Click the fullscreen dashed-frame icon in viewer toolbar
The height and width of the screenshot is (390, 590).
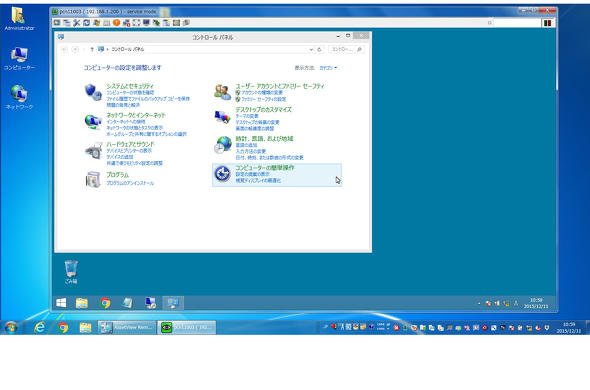(x=136, y=23)
